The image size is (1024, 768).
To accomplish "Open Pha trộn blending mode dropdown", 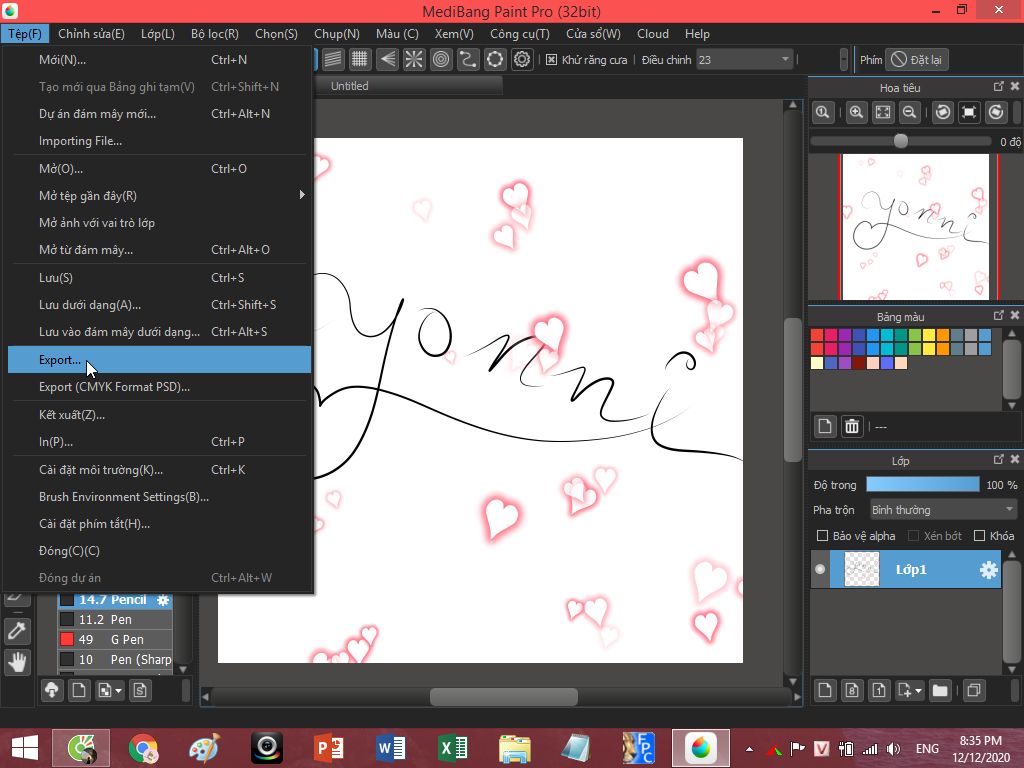I will tap(943, 509).
